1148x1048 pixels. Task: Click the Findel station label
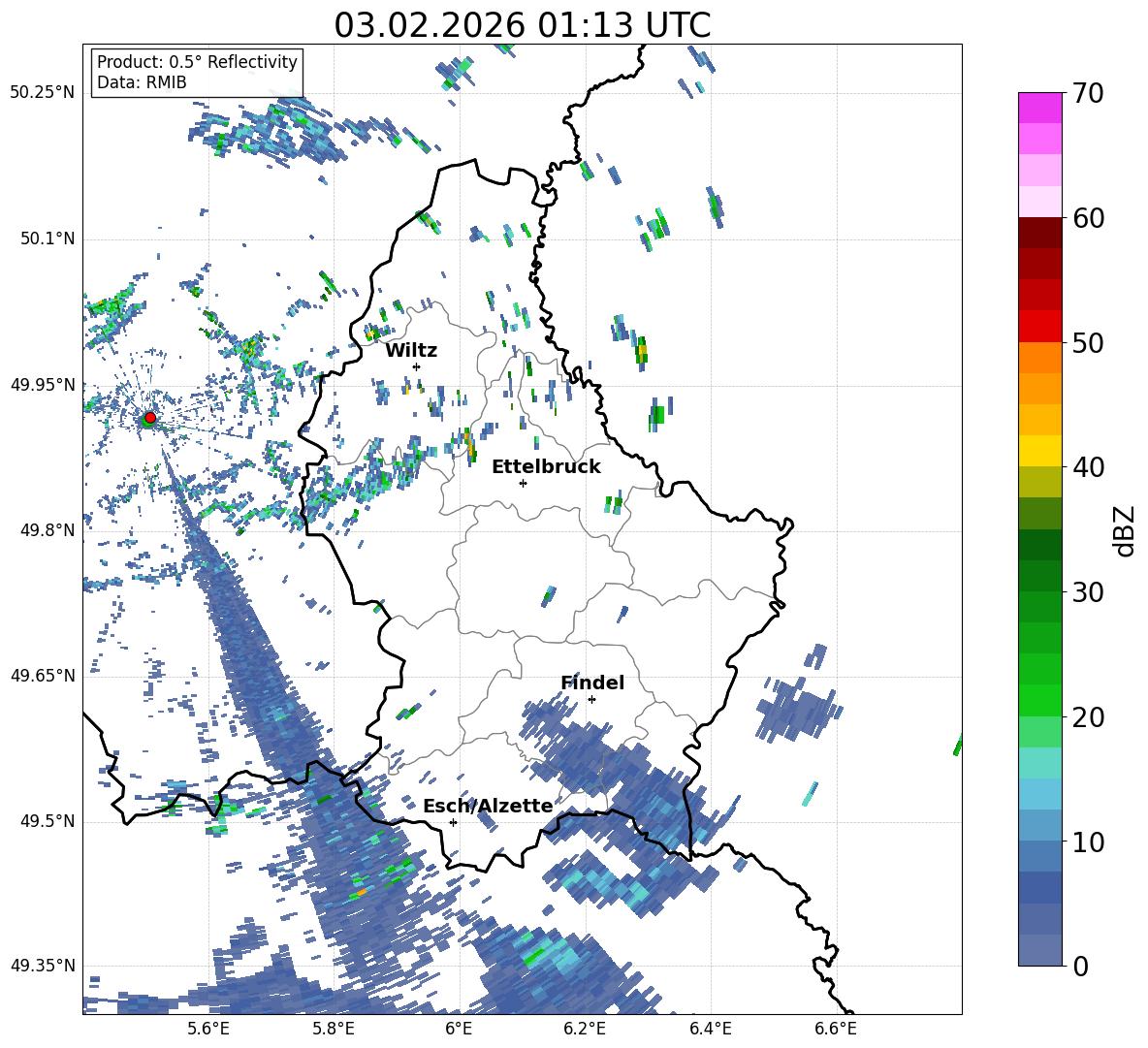592,683
